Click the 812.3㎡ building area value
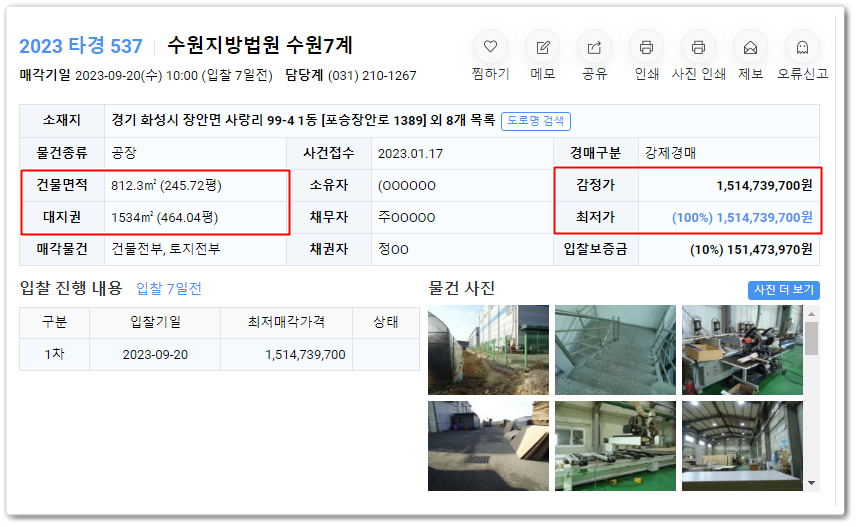Viewport: 857px width, 527px height. pyautogui.click(x=166, y=185)
